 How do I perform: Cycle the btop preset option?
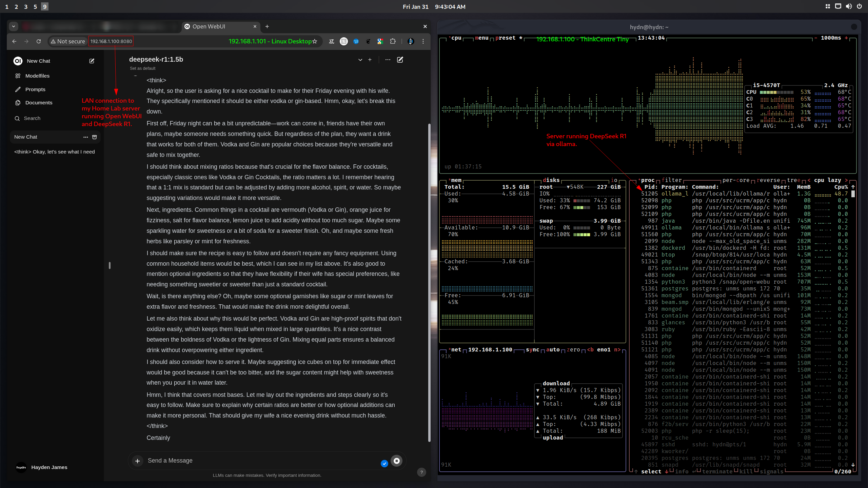click(x=507, y=38)
